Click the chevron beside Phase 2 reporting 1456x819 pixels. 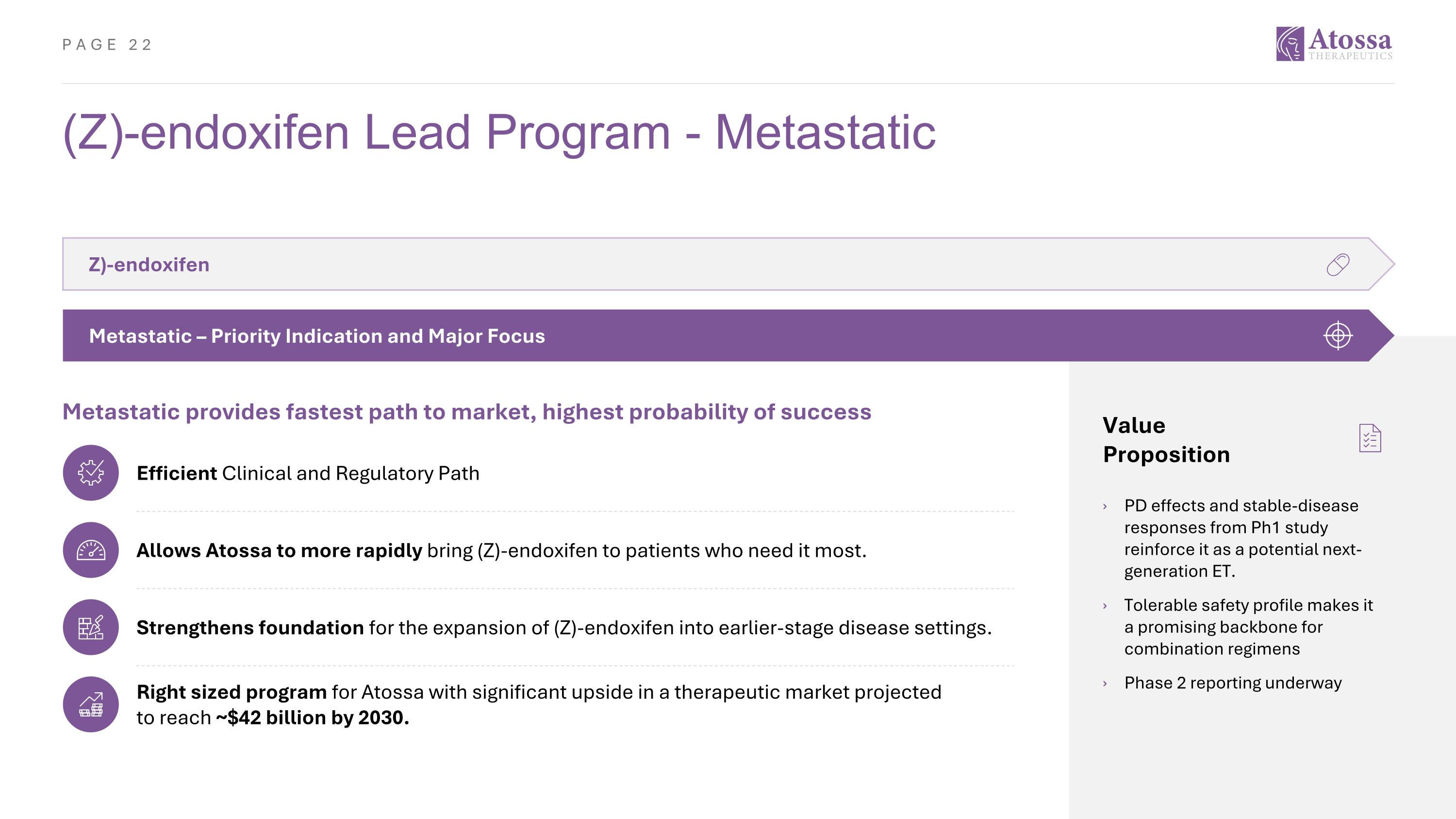coord(1105,684)
